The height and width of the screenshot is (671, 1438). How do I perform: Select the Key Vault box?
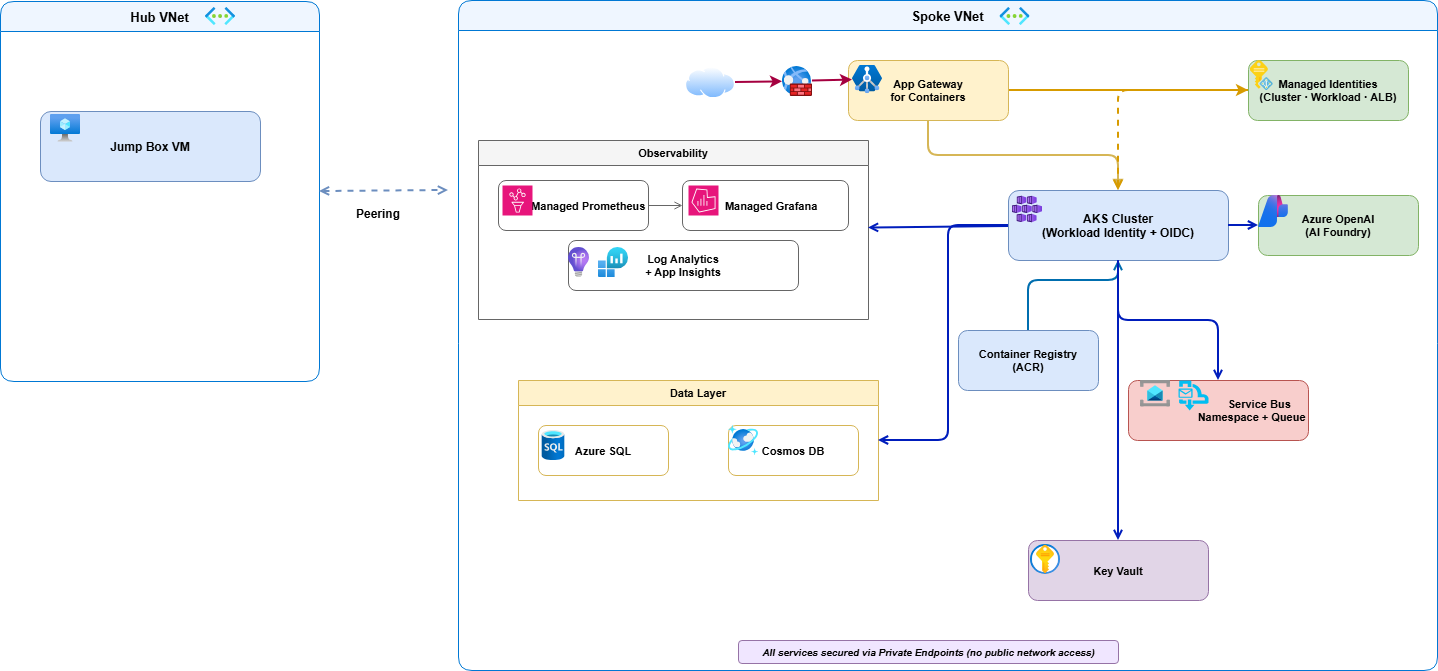point(1118,570)
